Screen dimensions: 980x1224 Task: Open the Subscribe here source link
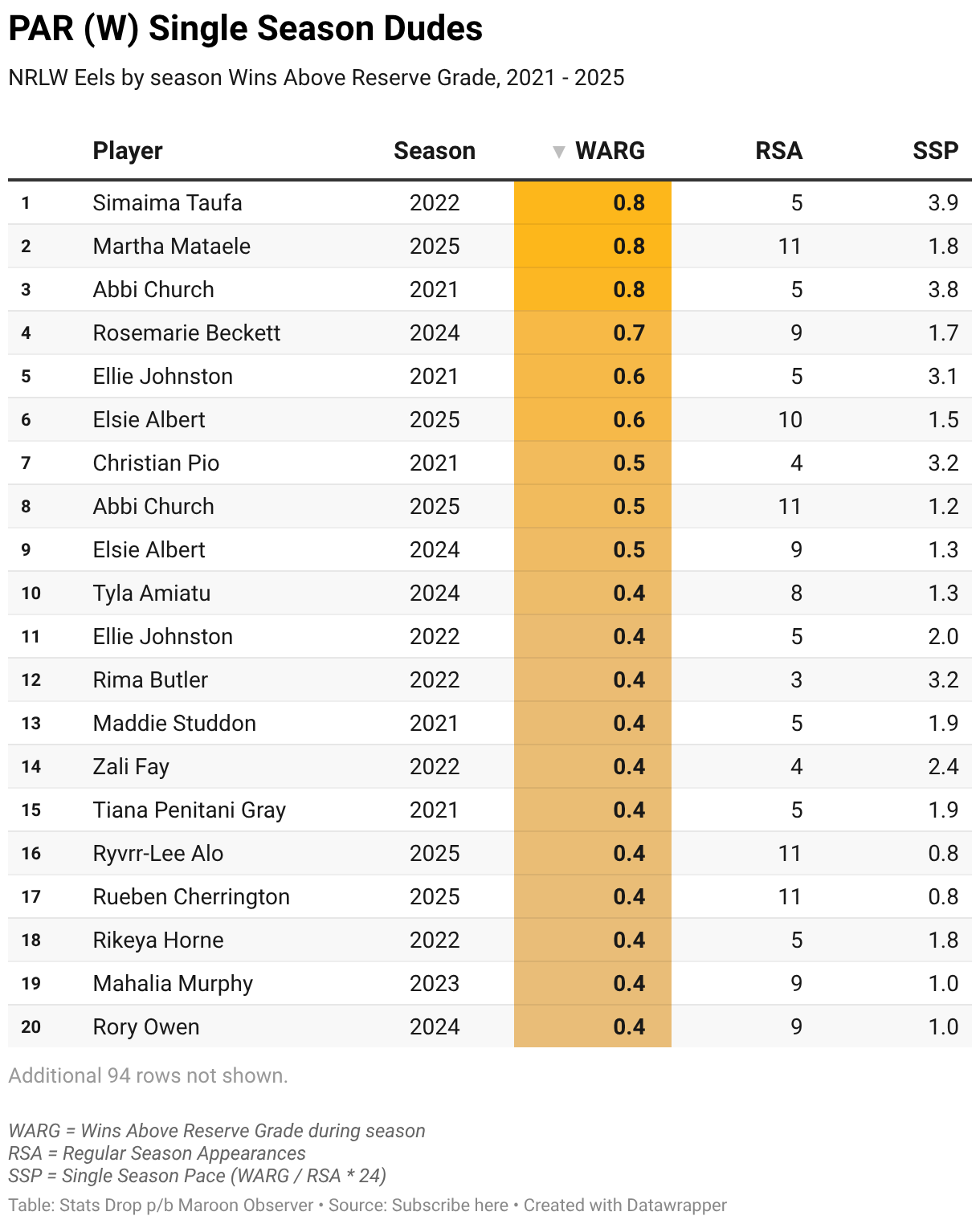click(x=450, y=1206)
